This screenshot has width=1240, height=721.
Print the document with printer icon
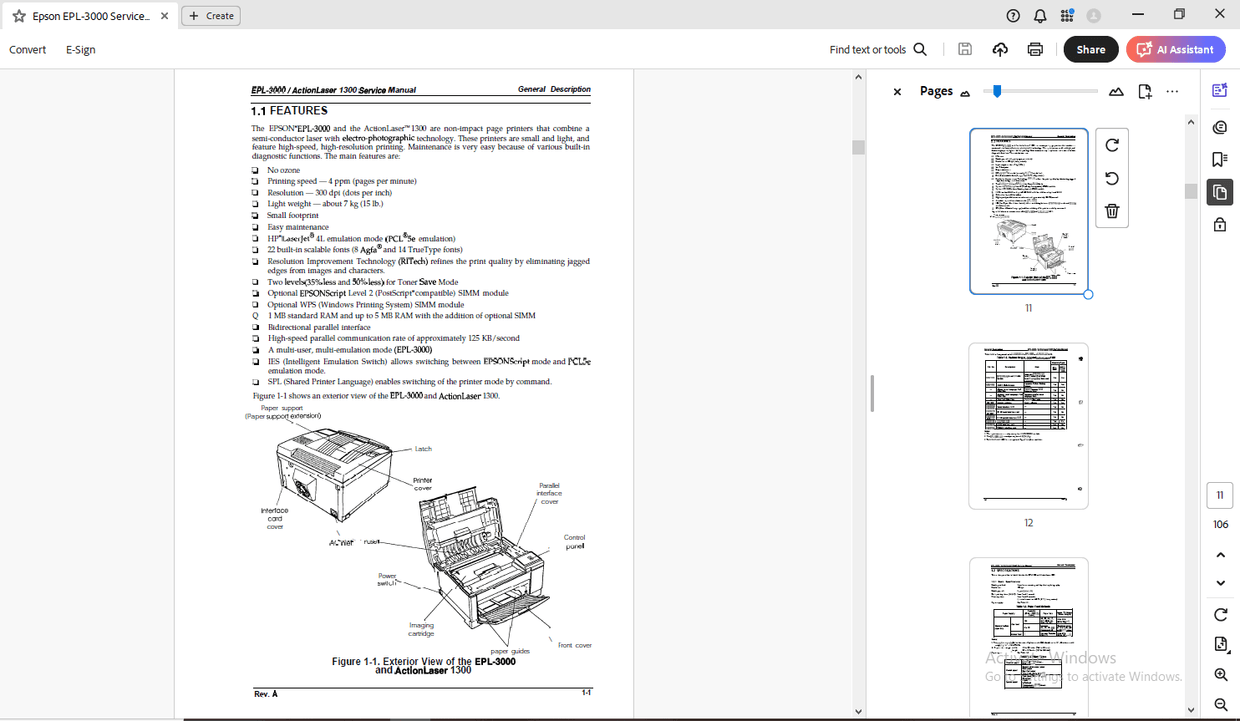pyautogui.click(x=1035, y=49)
